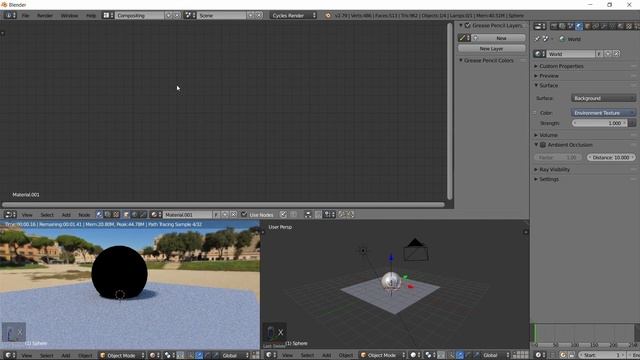Click the New grease pencil button
The height and width of the screenshot is (360, 640).
point(499,38)
